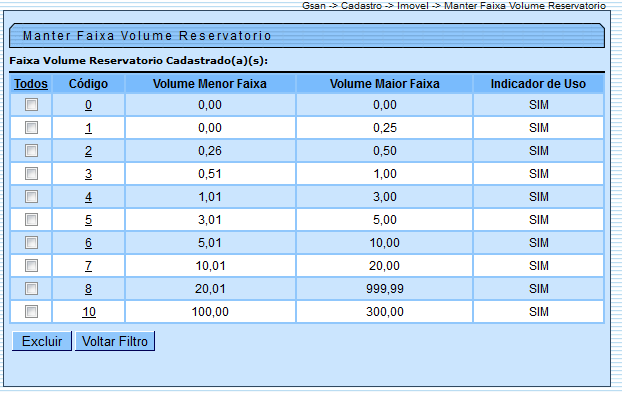Click the Manter Faixa Volume Reservatorio title
This screenshot has height=393, width=622.
(147, 36)
